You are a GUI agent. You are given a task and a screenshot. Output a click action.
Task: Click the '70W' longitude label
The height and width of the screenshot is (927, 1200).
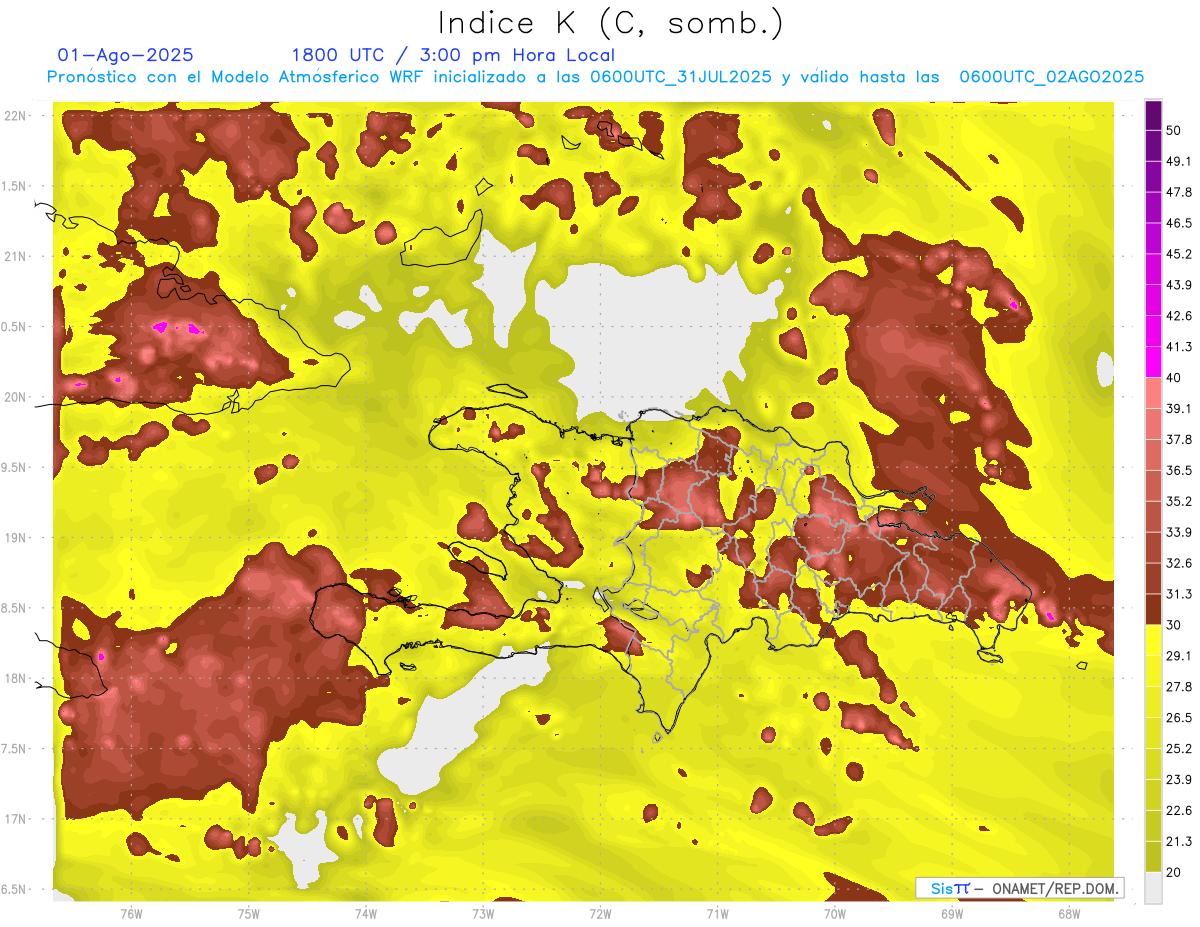(835, 913)
